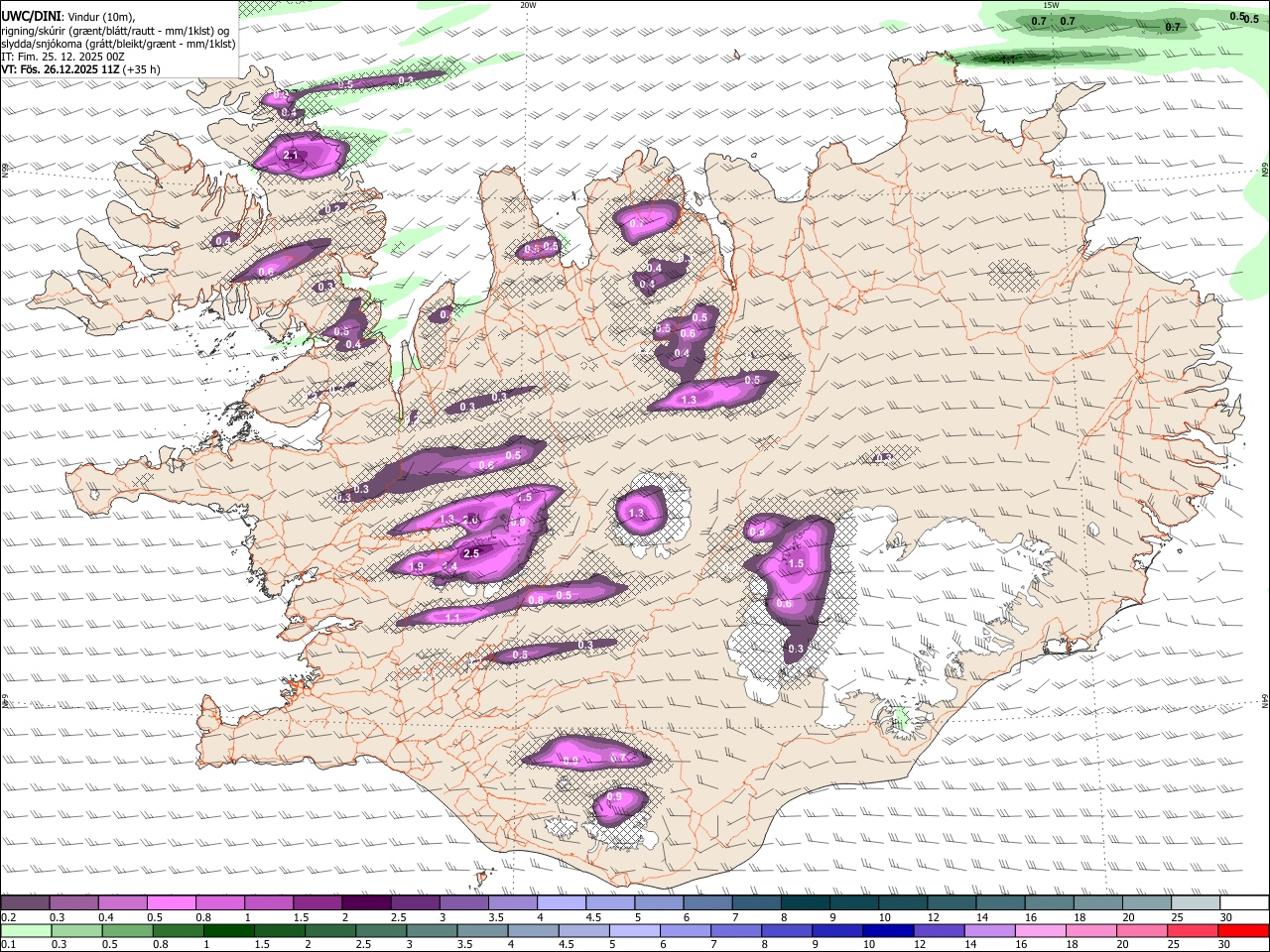Pick lower legend light green swatch between 0.1 and 0.3

pyautogui.click(x=26, y=931)
